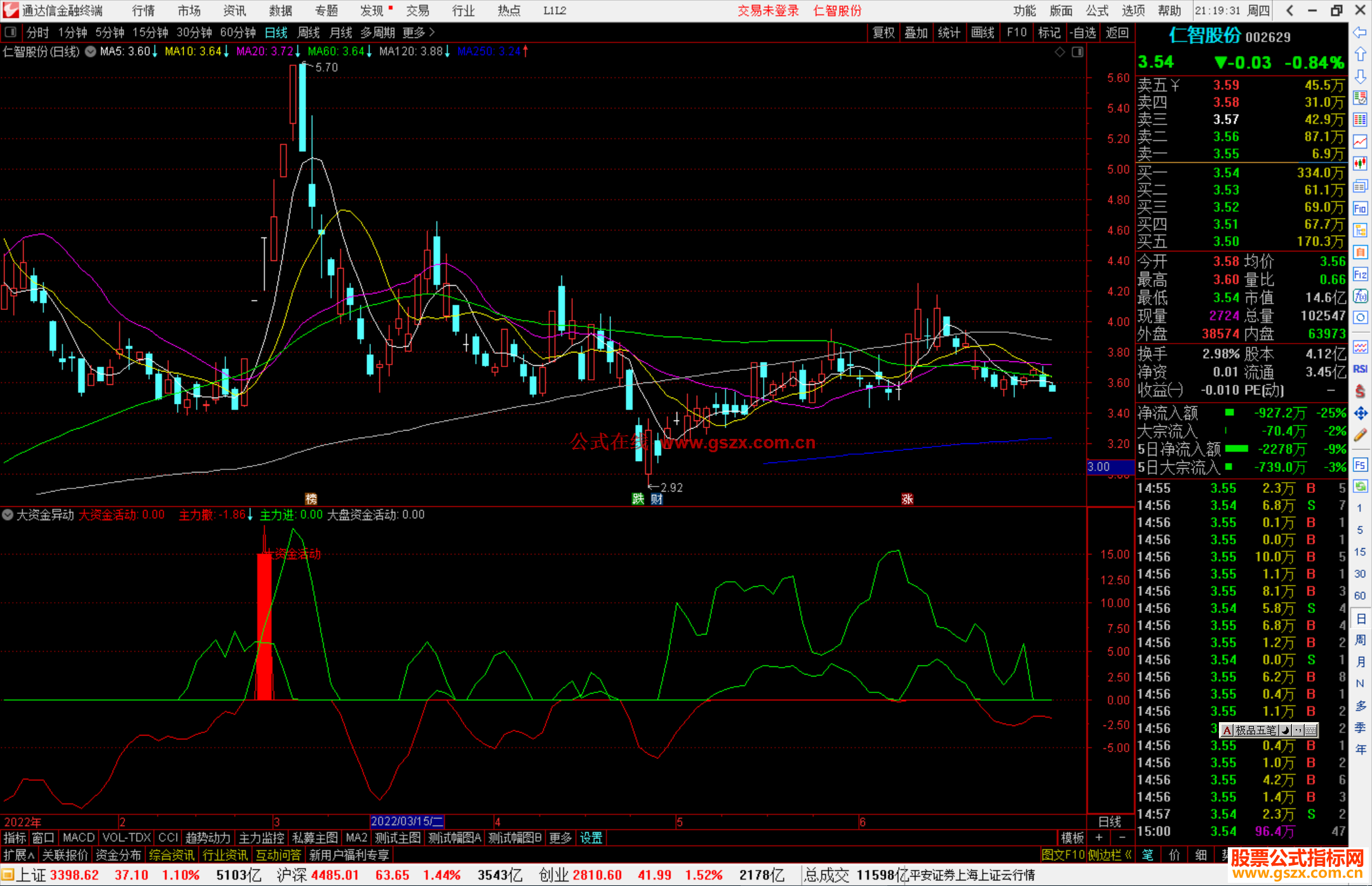
Task: Toggle the panel icon left of 分时
Action: (x=10, y=32)
